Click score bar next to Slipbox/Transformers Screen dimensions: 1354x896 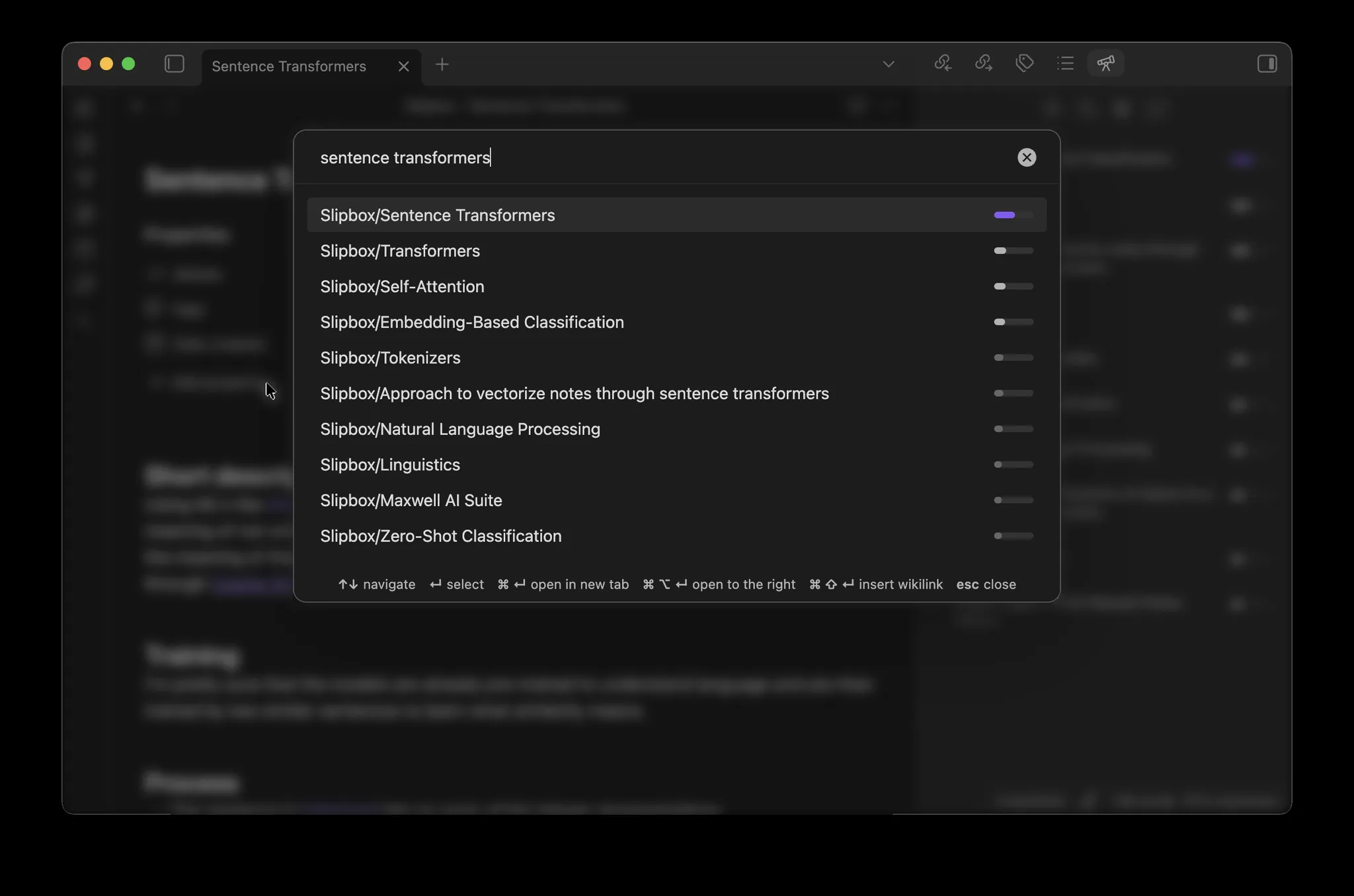[x=1014, y=250]
